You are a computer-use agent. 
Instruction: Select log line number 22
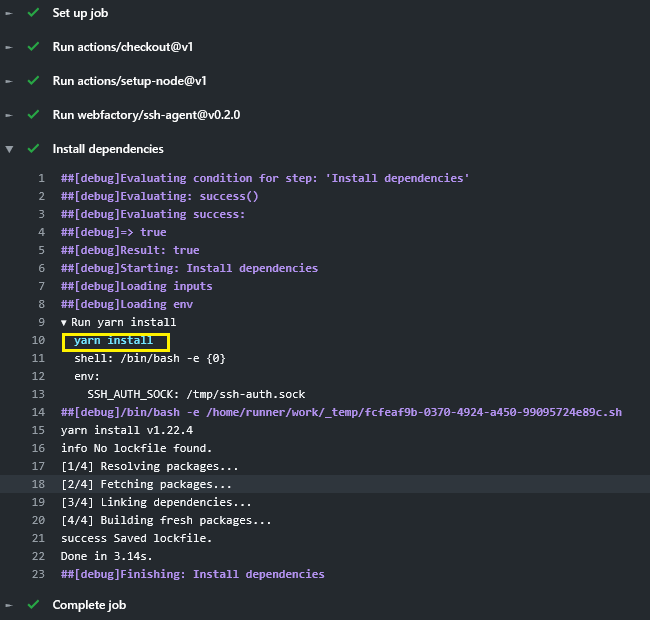[x=38, y=557]
